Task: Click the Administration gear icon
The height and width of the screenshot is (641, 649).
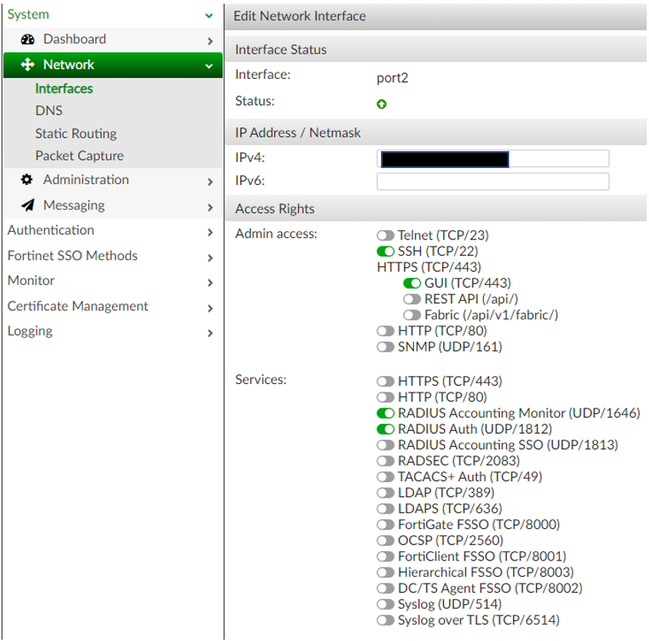Action: pos(26,180)
